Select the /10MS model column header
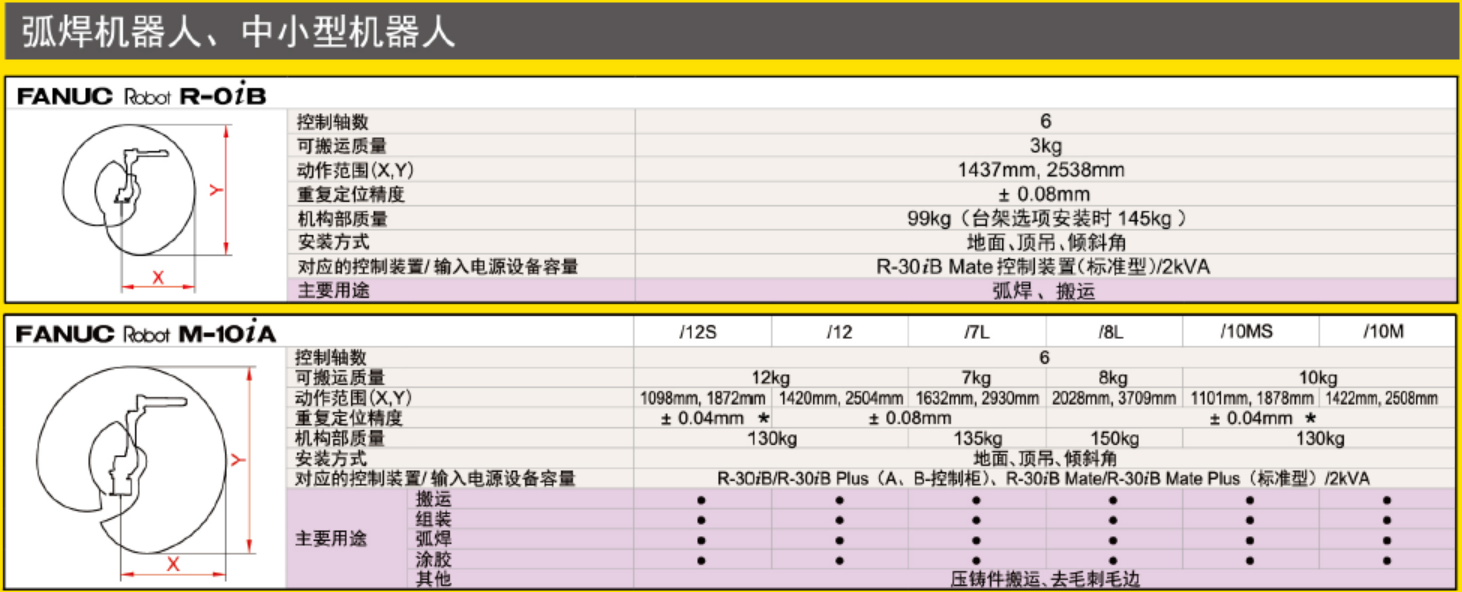The width and height of the screenshot is (1462, 592). point(1250,333)
